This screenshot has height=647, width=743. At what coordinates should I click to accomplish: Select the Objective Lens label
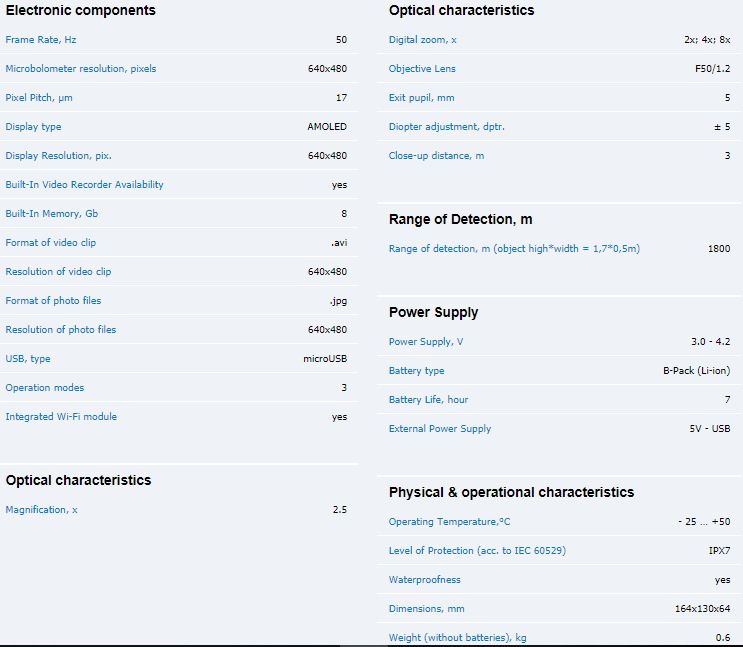(422, 69)
